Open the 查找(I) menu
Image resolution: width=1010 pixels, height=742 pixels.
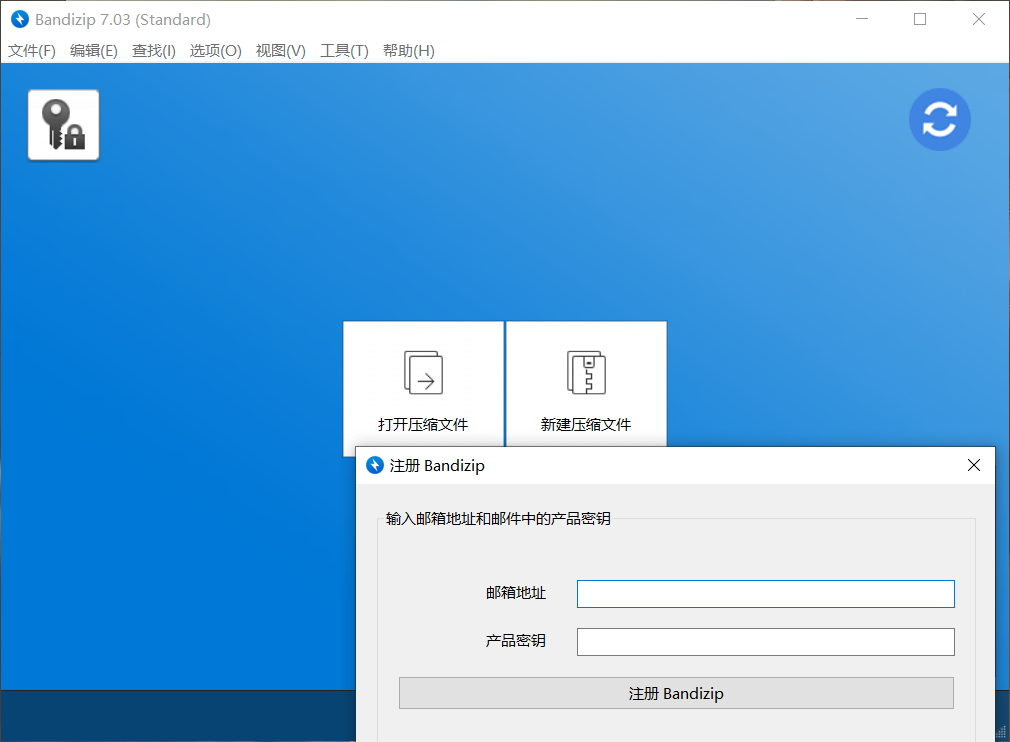click(153, 50)
